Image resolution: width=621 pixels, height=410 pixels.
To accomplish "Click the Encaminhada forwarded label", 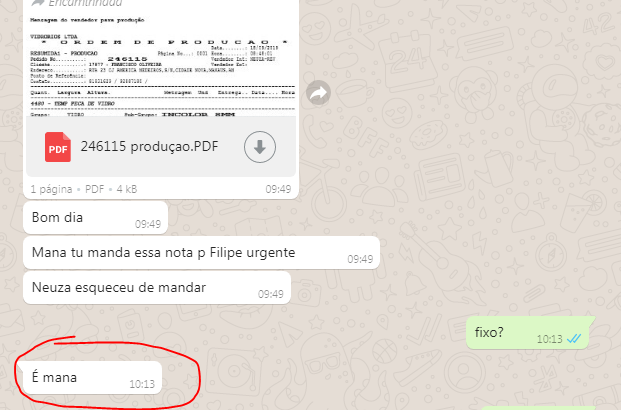I will (x=85, y=3).
